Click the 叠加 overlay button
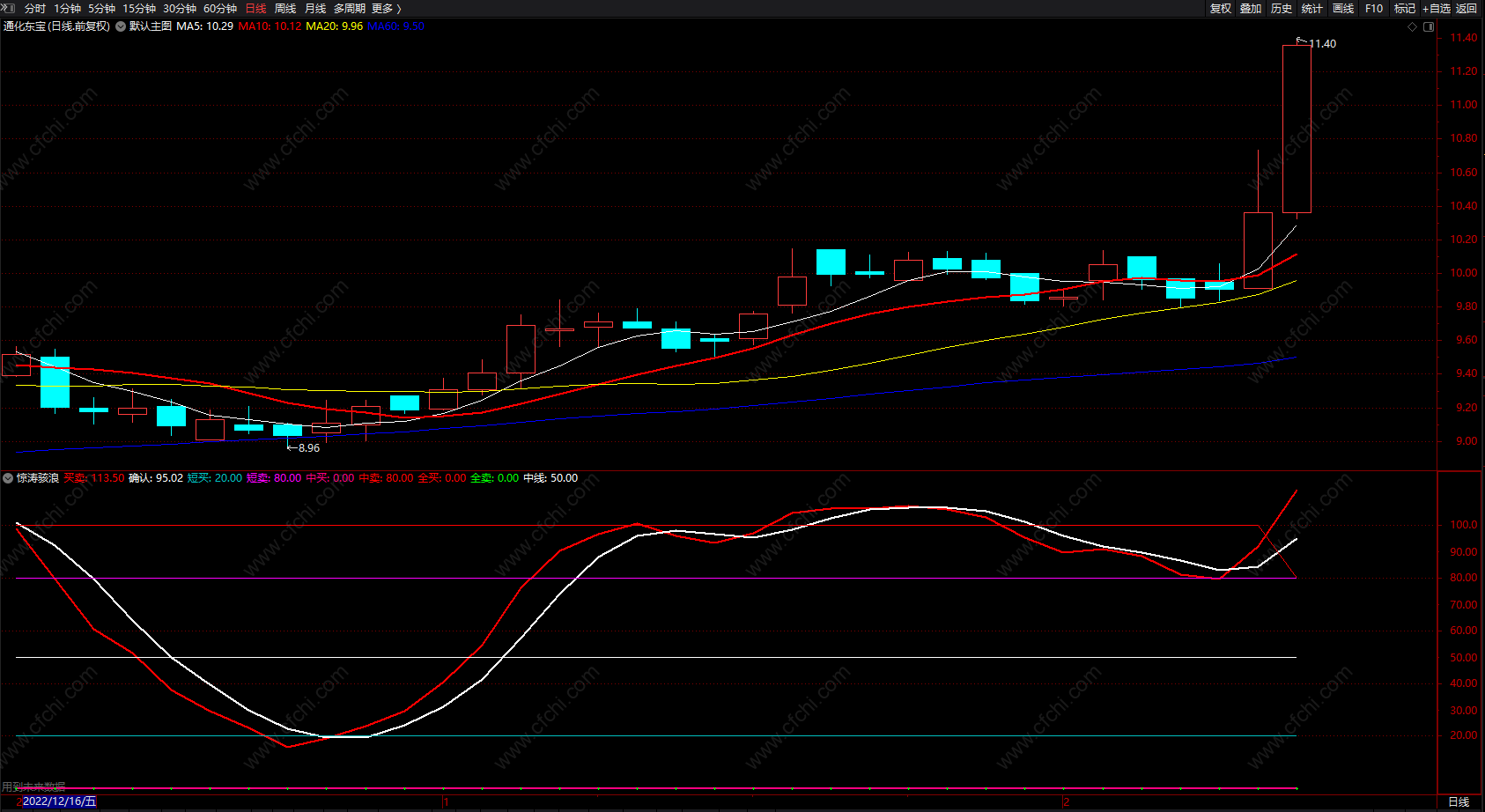 tap(1251, 9)
